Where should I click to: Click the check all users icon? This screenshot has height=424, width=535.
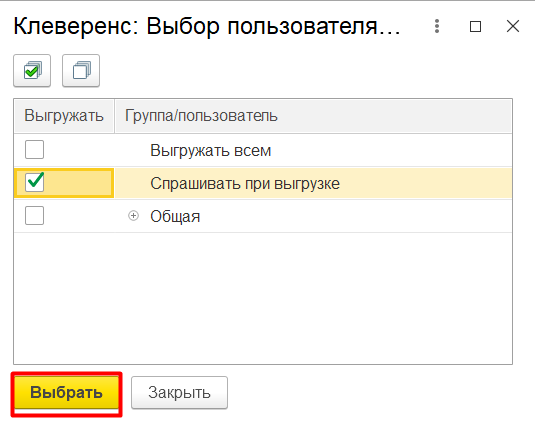[x=32, y=71]
